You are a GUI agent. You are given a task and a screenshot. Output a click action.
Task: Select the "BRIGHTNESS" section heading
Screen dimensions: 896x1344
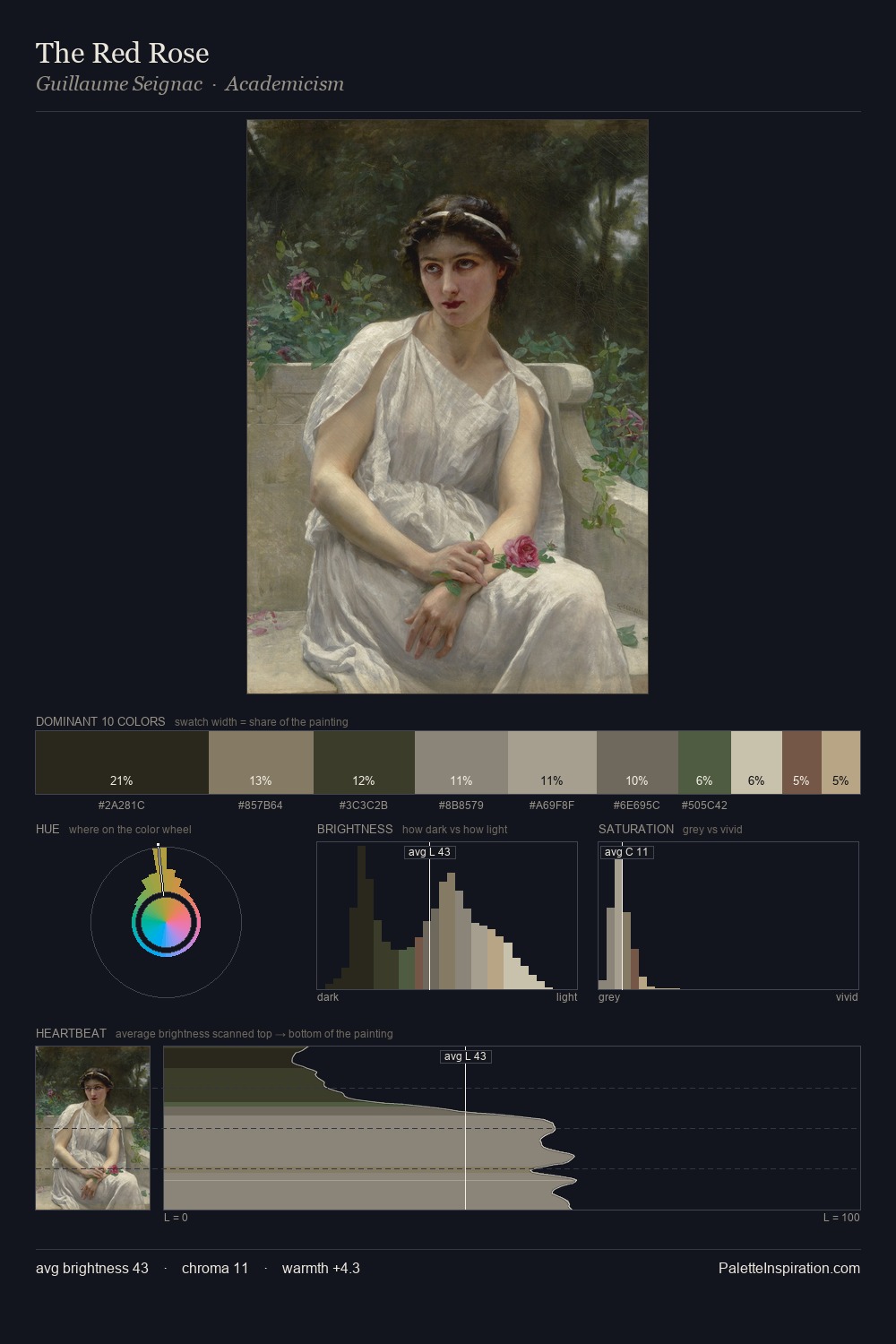tap(355, 829)
